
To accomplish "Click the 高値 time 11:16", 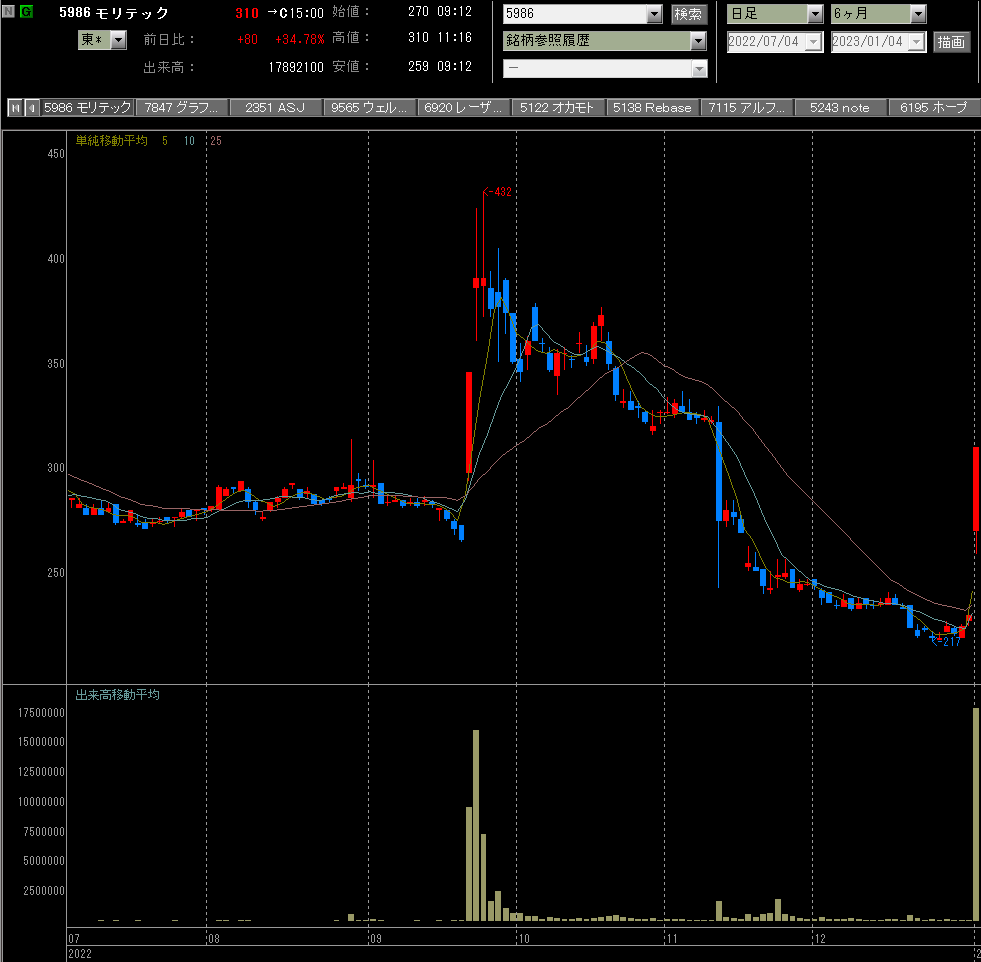I will click(x=455, y=38).
